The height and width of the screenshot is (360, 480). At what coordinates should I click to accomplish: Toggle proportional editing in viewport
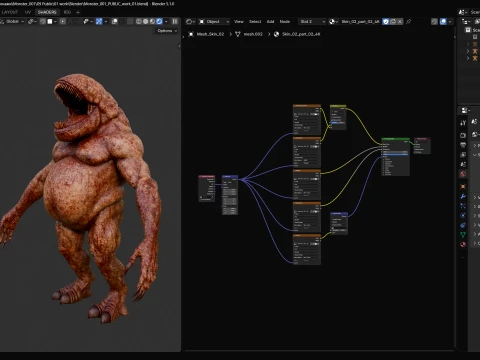point(63,22)
